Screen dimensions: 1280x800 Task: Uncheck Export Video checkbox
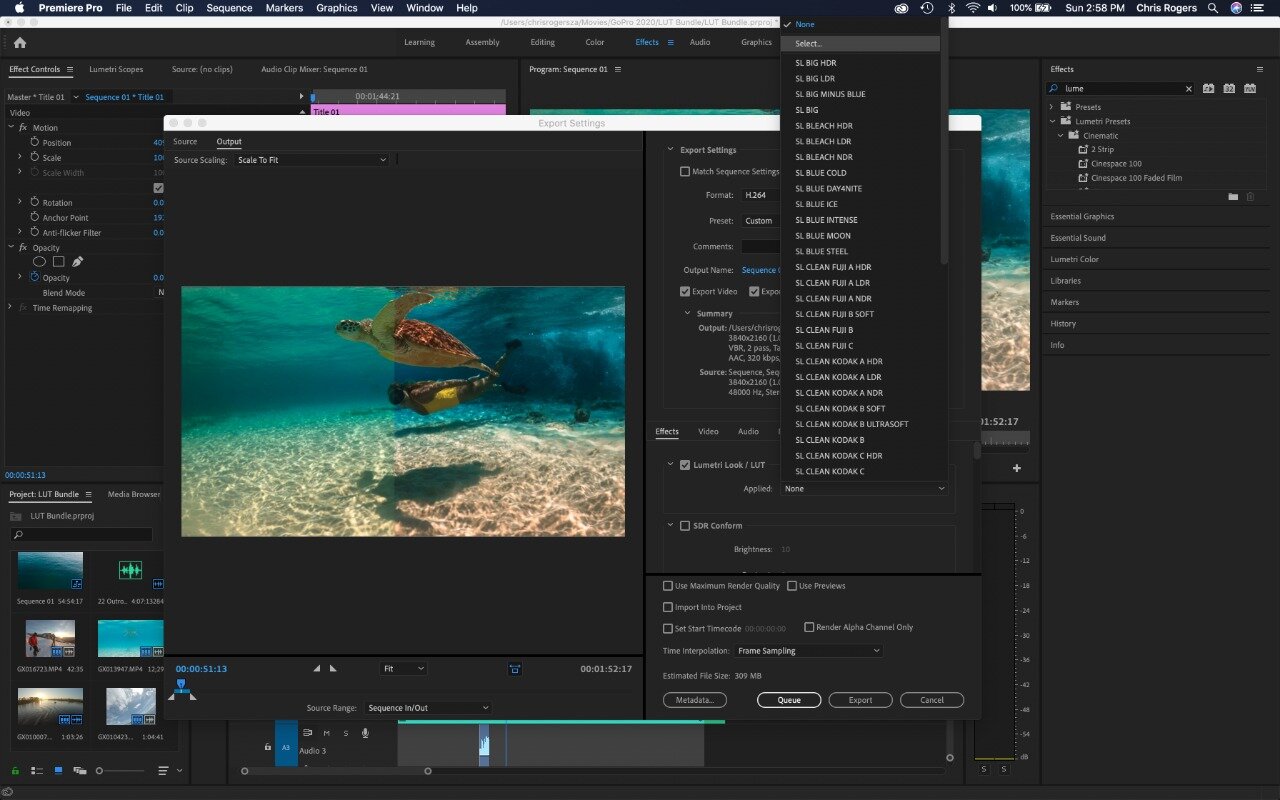(685, 292)
